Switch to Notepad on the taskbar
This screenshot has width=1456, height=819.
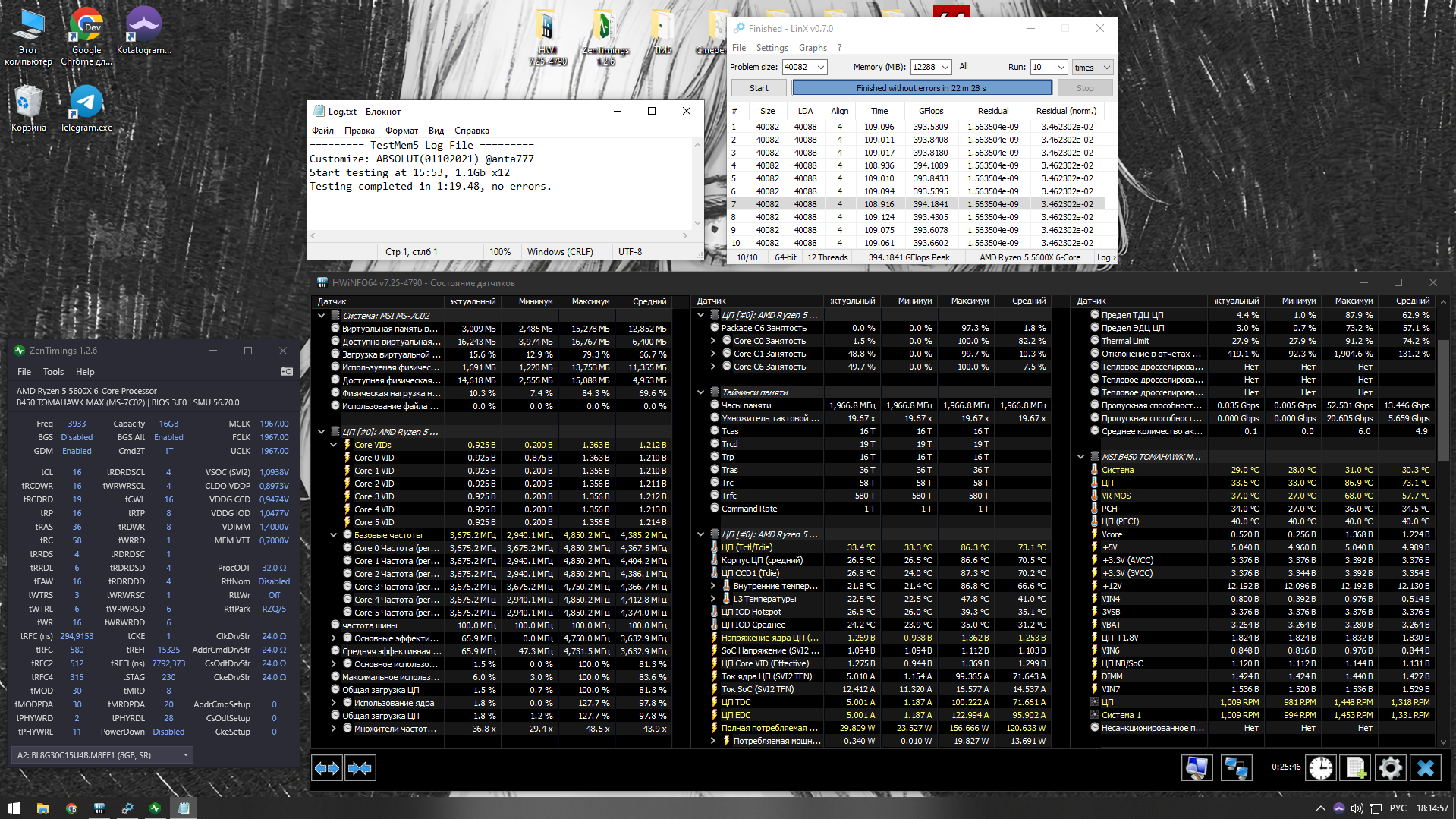point(184,808)
